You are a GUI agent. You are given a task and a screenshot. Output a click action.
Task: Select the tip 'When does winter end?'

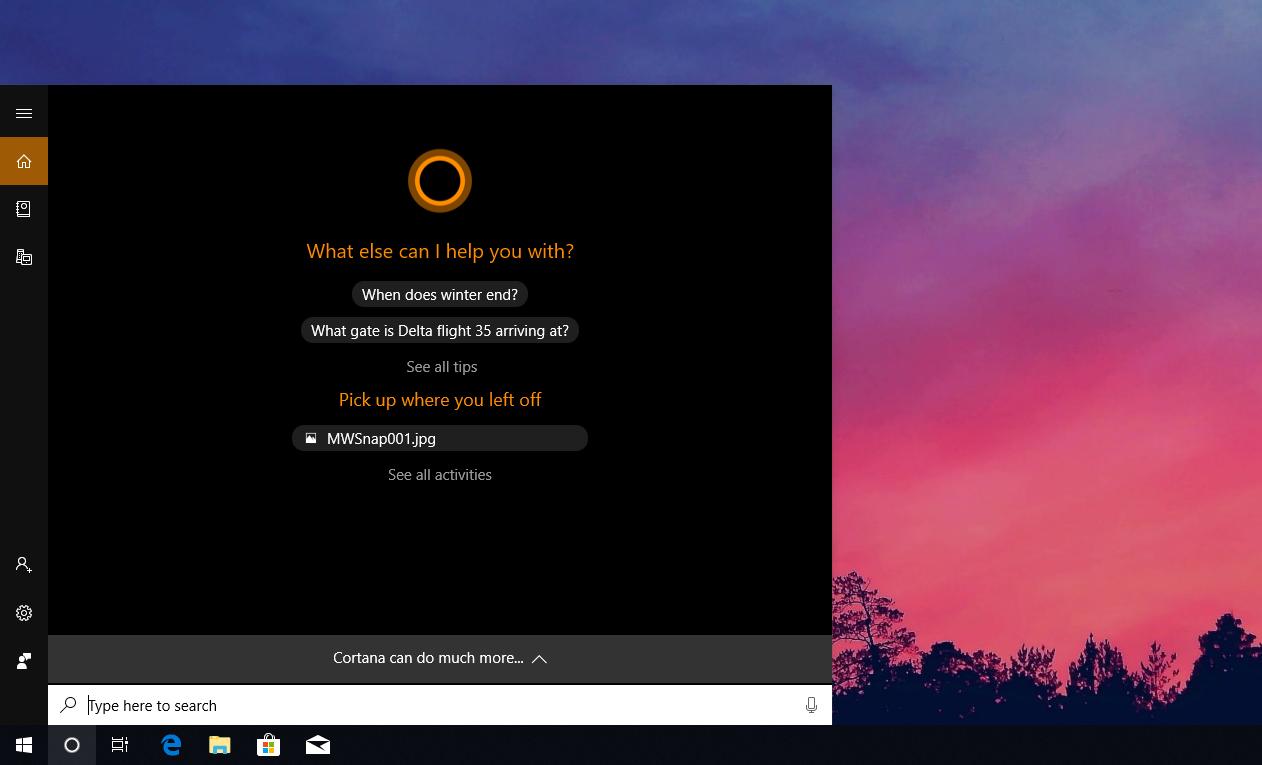pos(440,294)
